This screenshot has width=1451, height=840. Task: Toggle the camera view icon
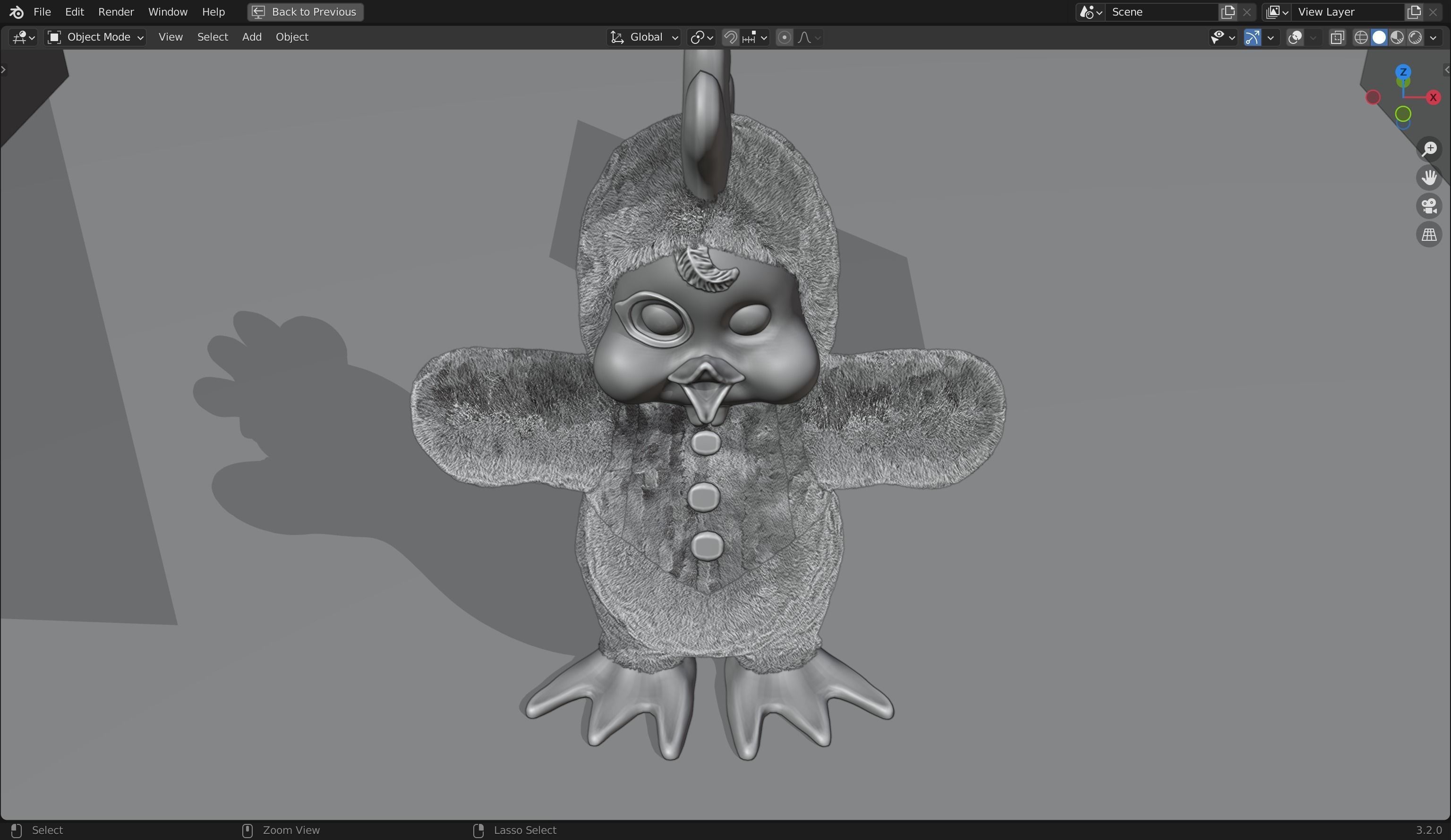pyautogui.click(x=1429, y=206)
